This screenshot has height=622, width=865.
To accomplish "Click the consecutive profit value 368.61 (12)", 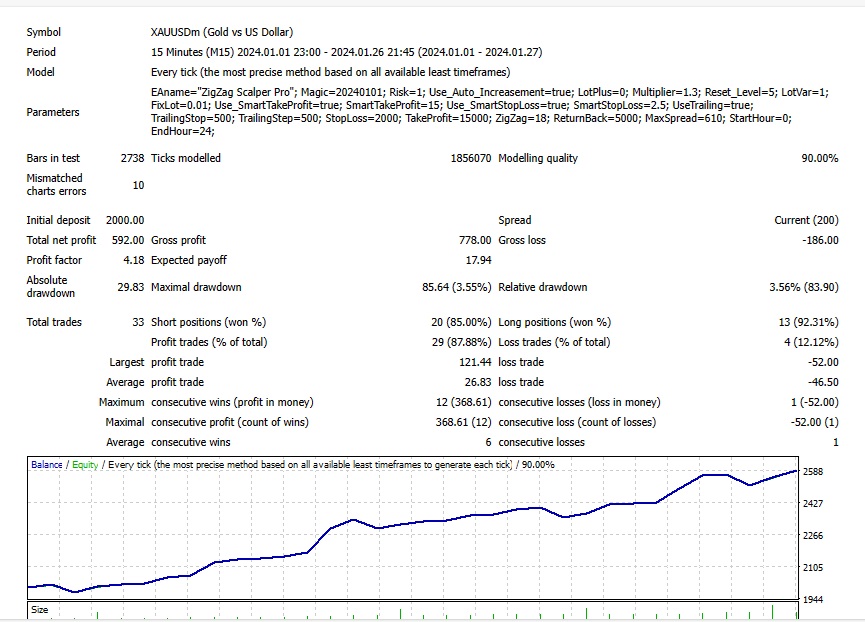I will (463, 422).
